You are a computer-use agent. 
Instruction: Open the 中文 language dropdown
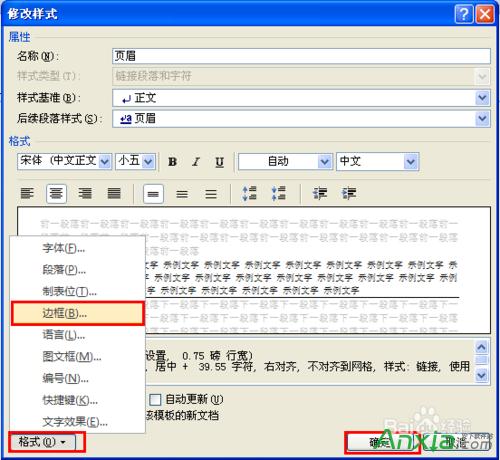(x=411, y=162)
